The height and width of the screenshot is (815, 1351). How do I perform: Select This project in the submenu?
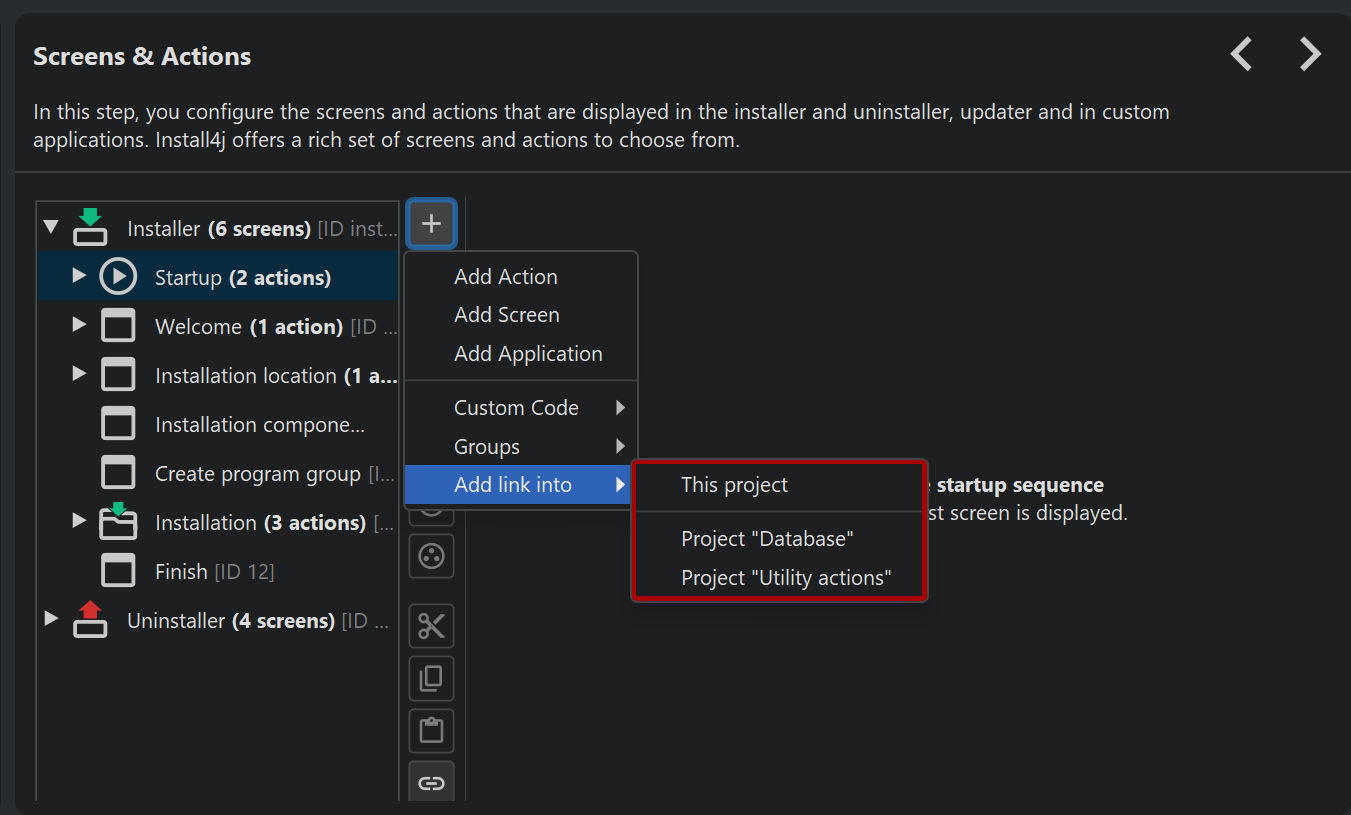click(734, 485)
